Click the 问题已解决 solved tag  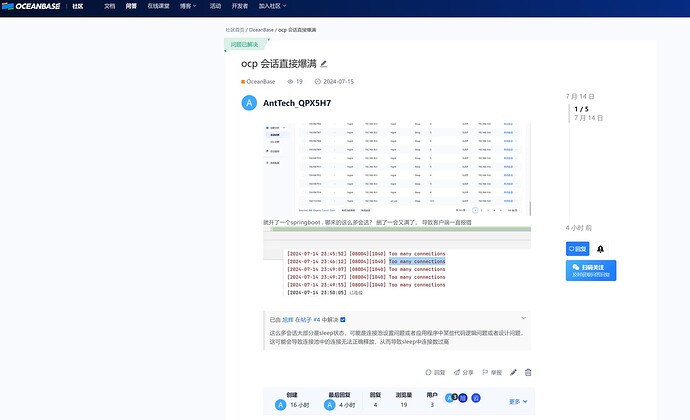(x=245, y=44)
